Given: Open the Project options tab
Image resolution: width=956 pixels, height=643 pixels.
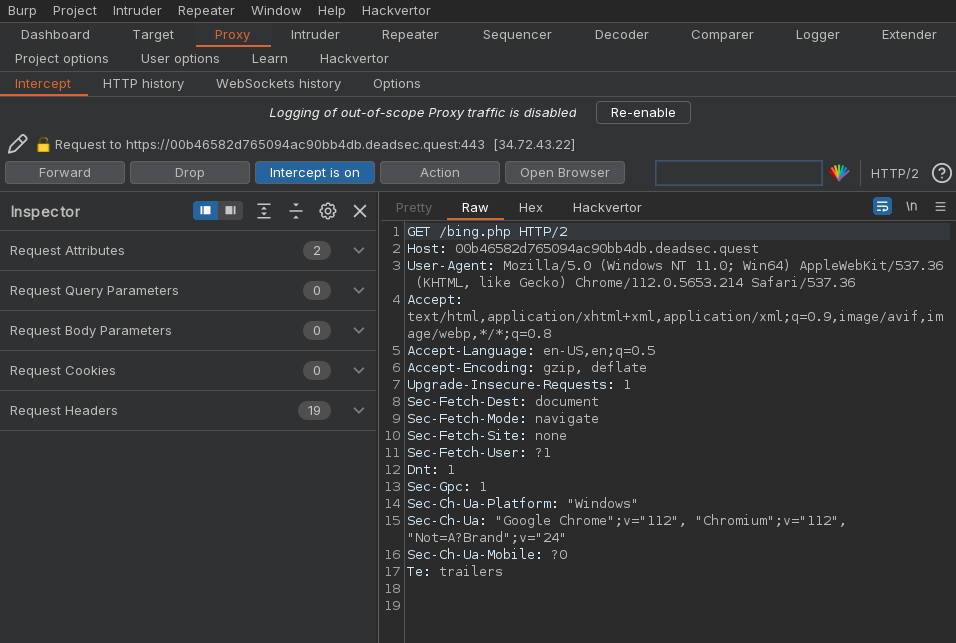Looking at the screenshot, I should point(62,59).
